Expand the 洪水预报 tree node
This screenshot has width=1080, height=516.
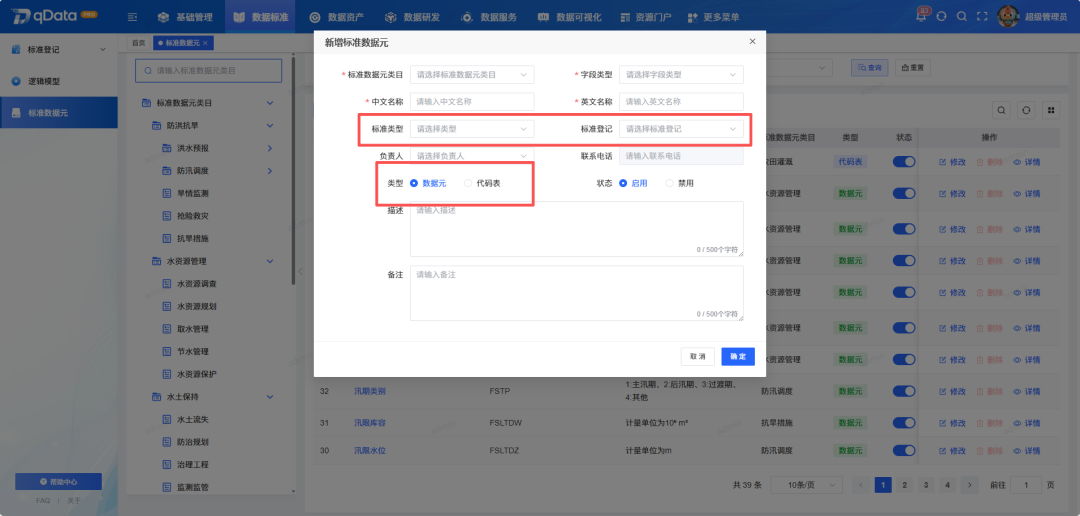[269, 148]
